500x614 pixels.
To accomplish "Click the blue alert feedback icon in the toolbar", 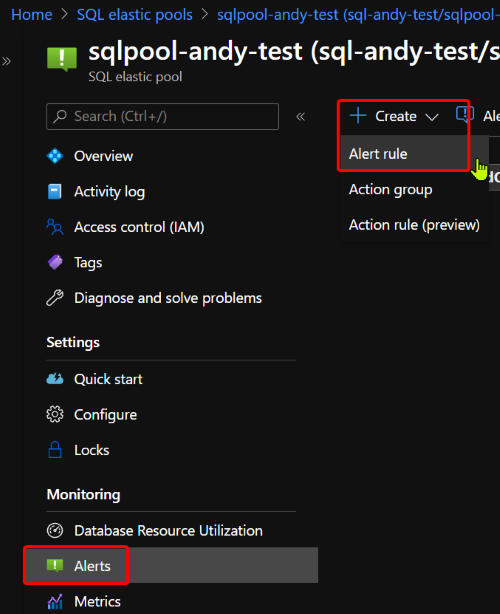I will point(465,114).
